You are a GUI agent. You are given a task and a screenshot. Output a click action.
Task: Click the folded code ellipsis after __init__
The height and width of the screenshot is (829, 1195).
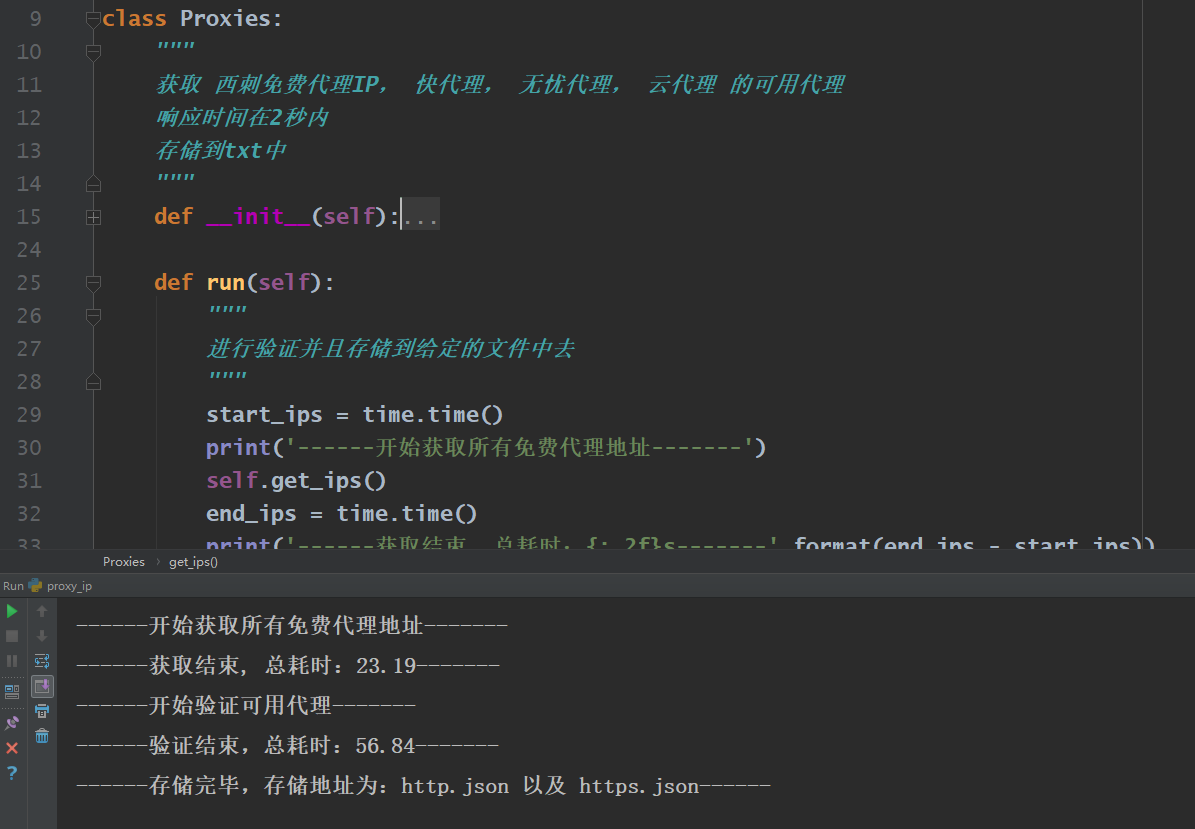420,217
